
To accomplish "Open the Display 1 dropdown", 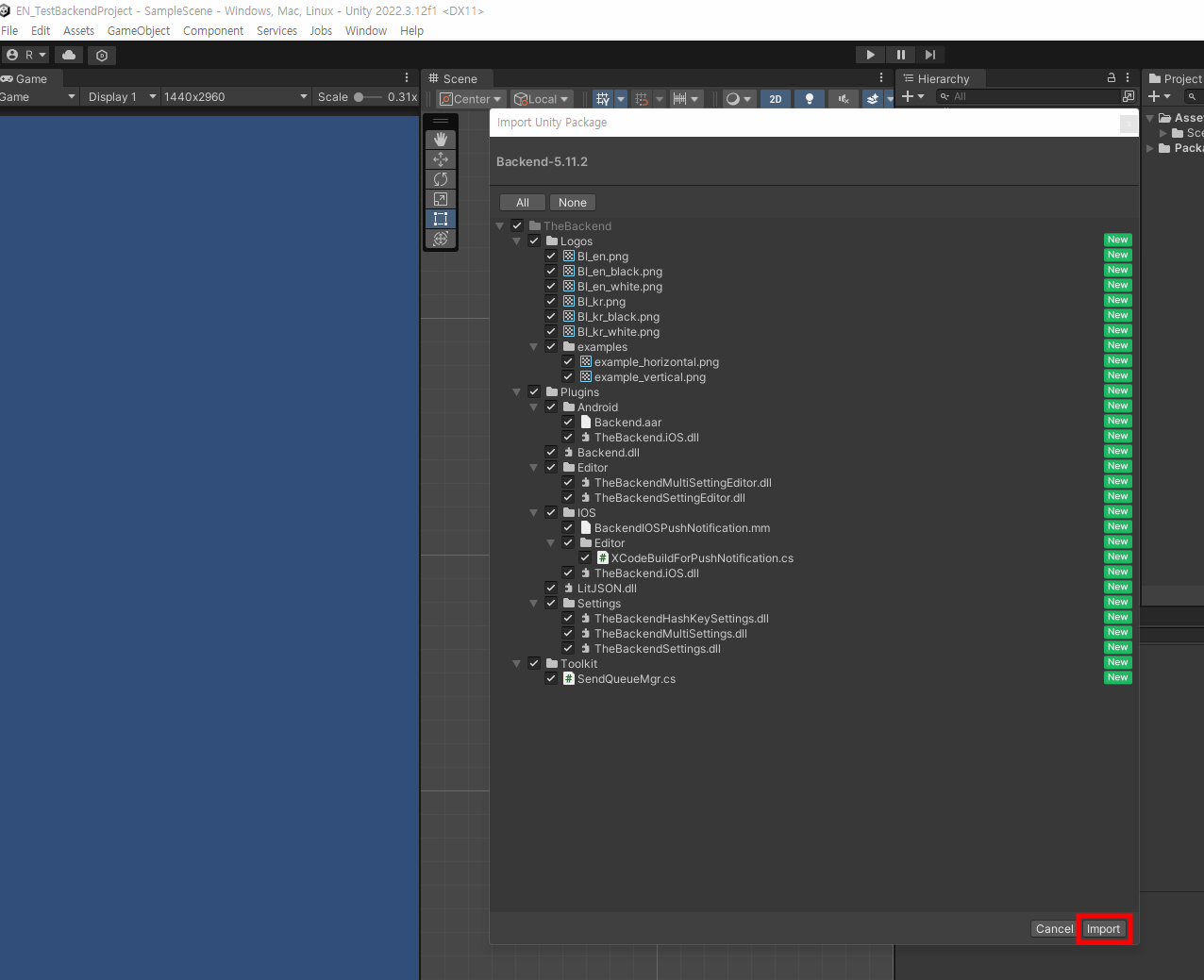I will pyautogui.click(x=121, y=96).
